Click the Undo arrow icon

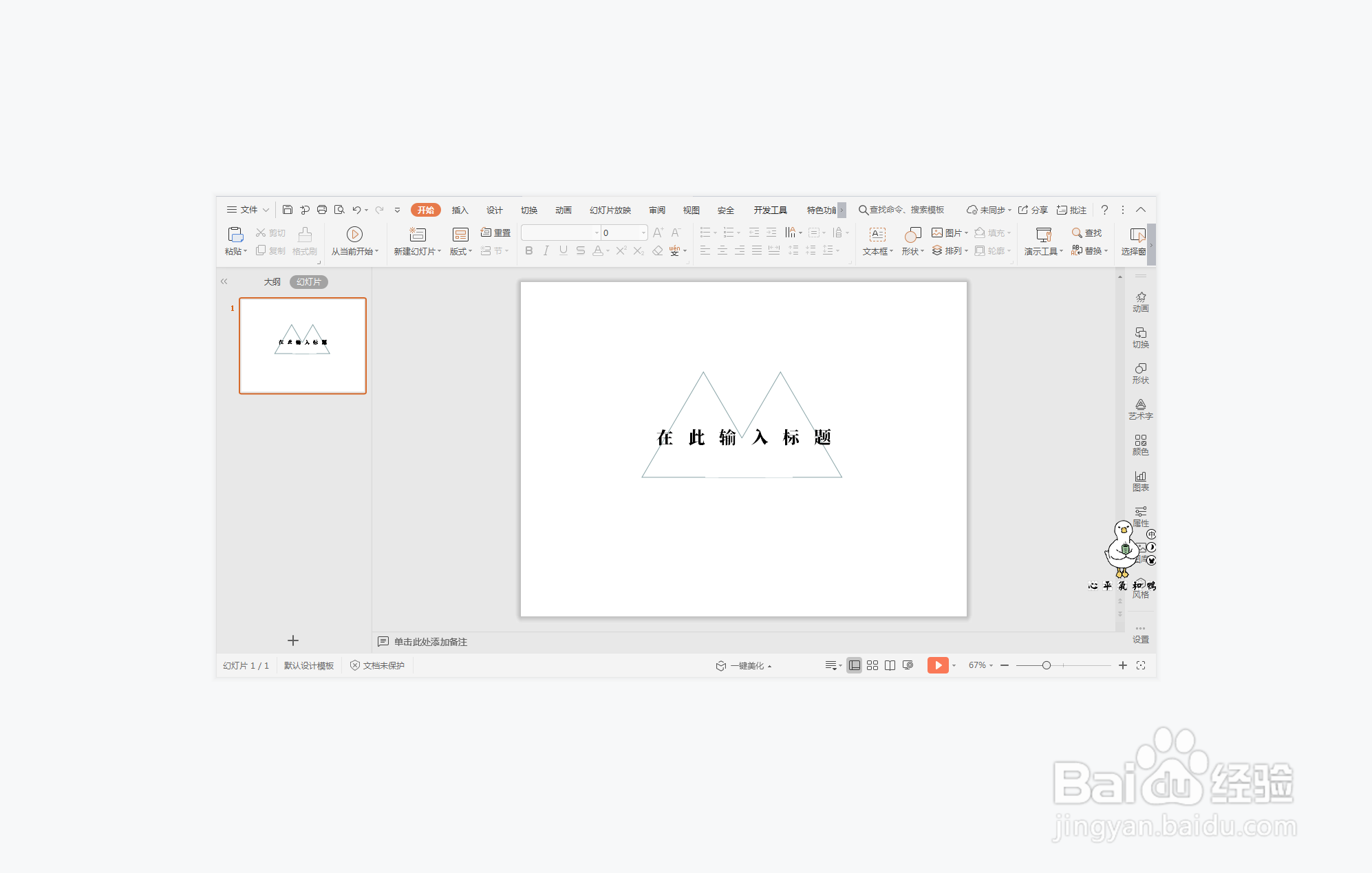(x=356, y=210)
